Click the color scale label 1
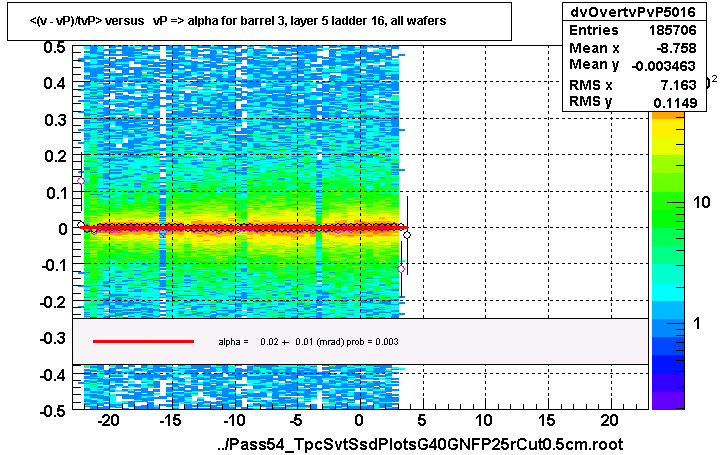The image size is (721, 455). click(698, 324)
